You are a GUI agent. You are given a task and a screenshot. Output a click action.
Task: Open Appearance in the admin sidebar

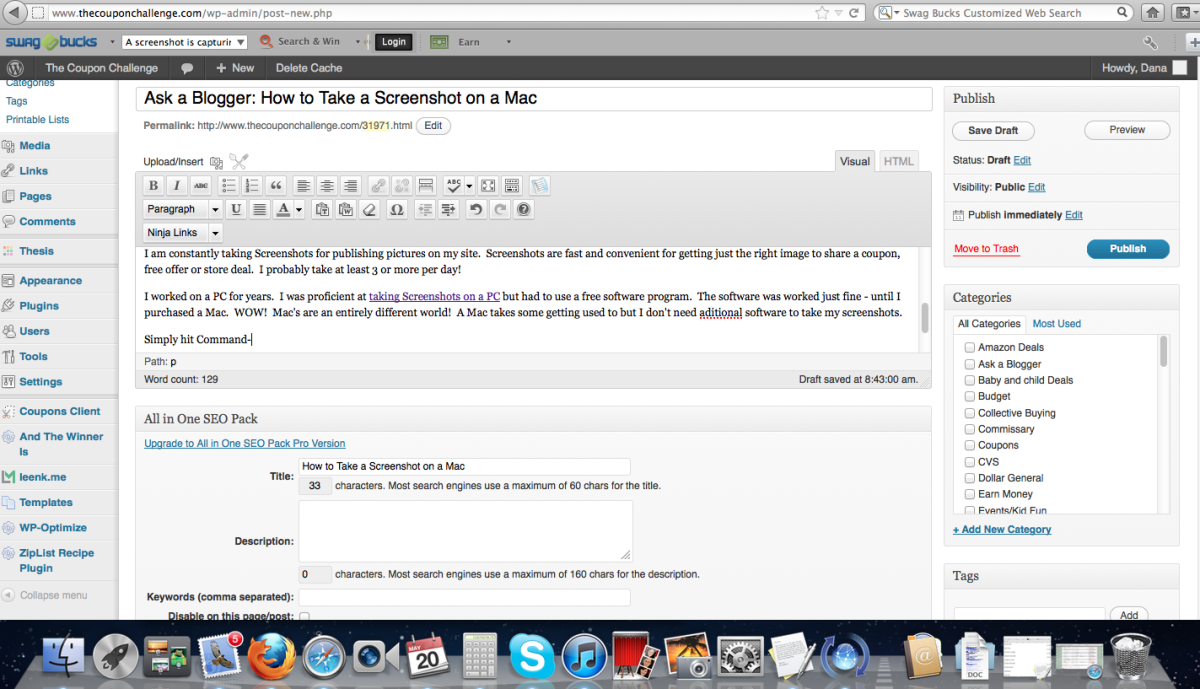[x=50, y=281]
